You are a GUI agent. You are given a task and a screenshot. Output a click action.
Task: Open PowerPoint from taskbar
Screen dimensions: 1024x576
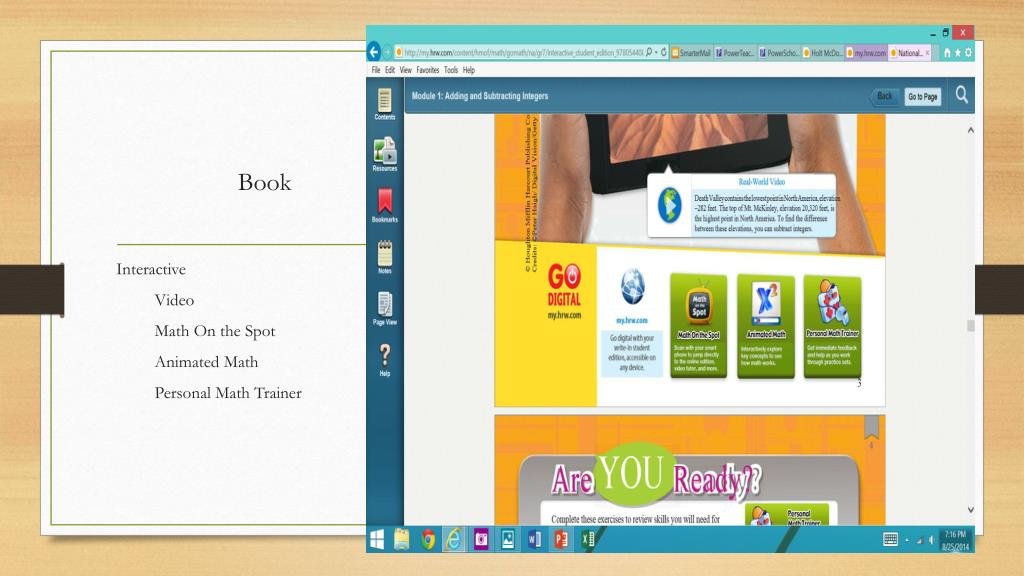(560, 539)
